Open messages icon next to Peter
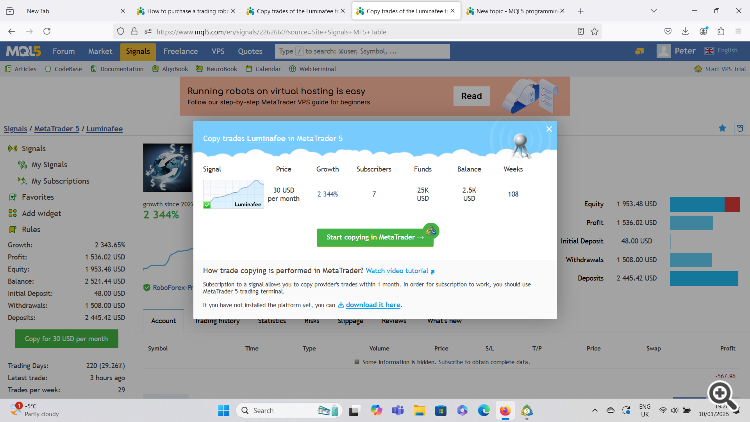 click(640, 51)
